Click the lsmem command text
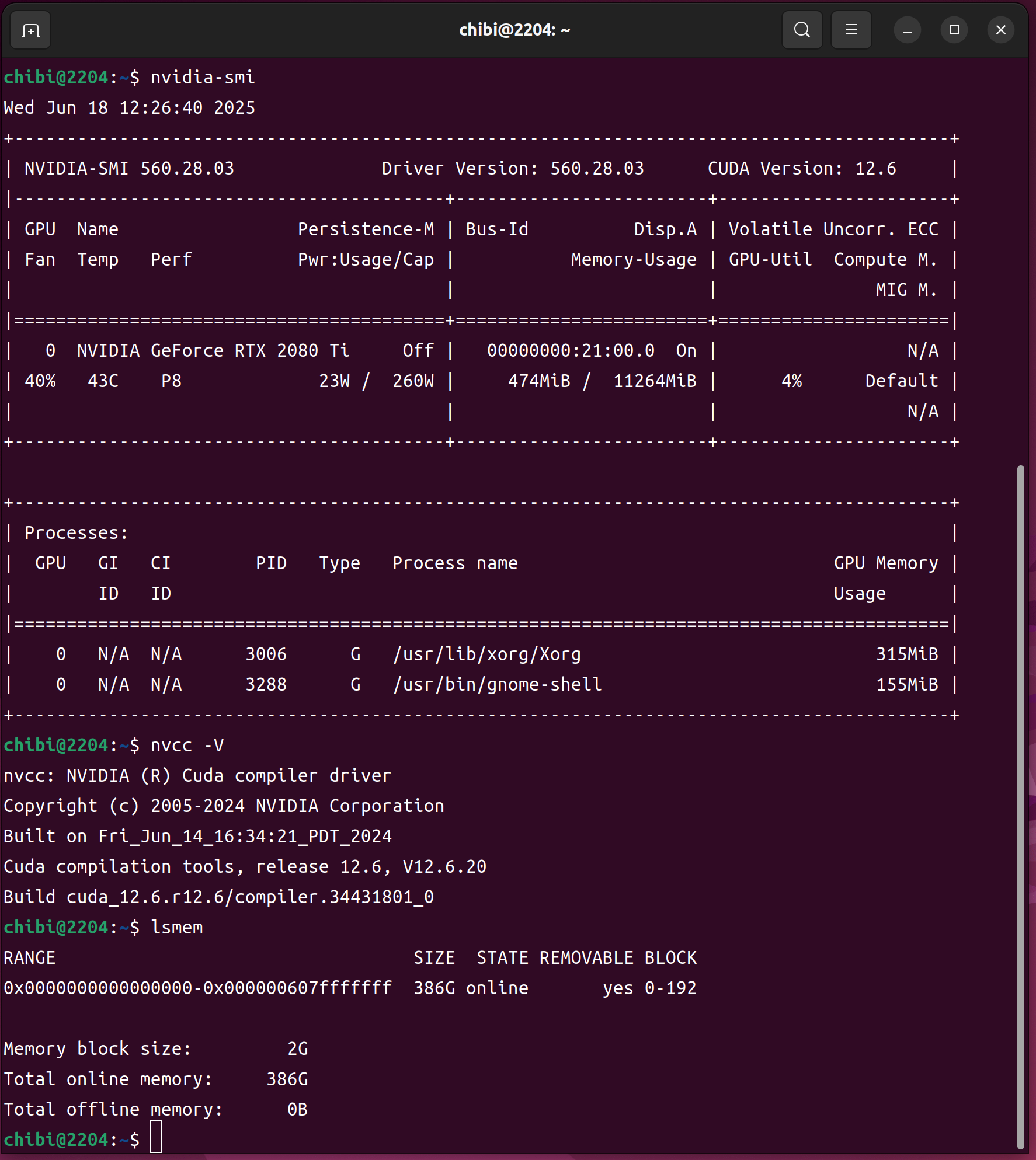The height and width of the screenshot is (1160, 1036). point(176,928)
